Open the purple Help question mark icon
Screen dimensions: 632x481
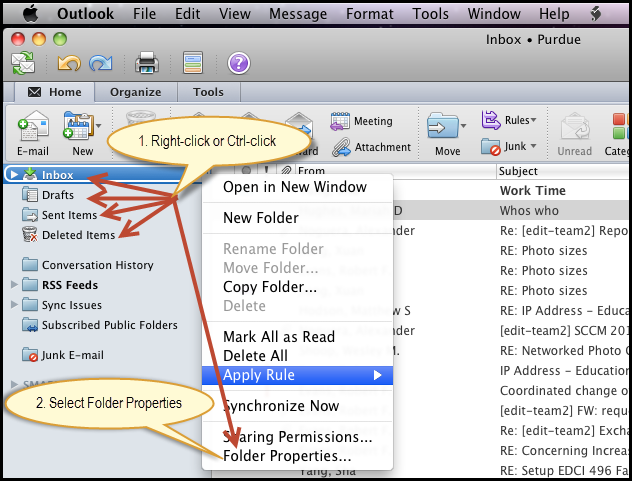(239, 63)
